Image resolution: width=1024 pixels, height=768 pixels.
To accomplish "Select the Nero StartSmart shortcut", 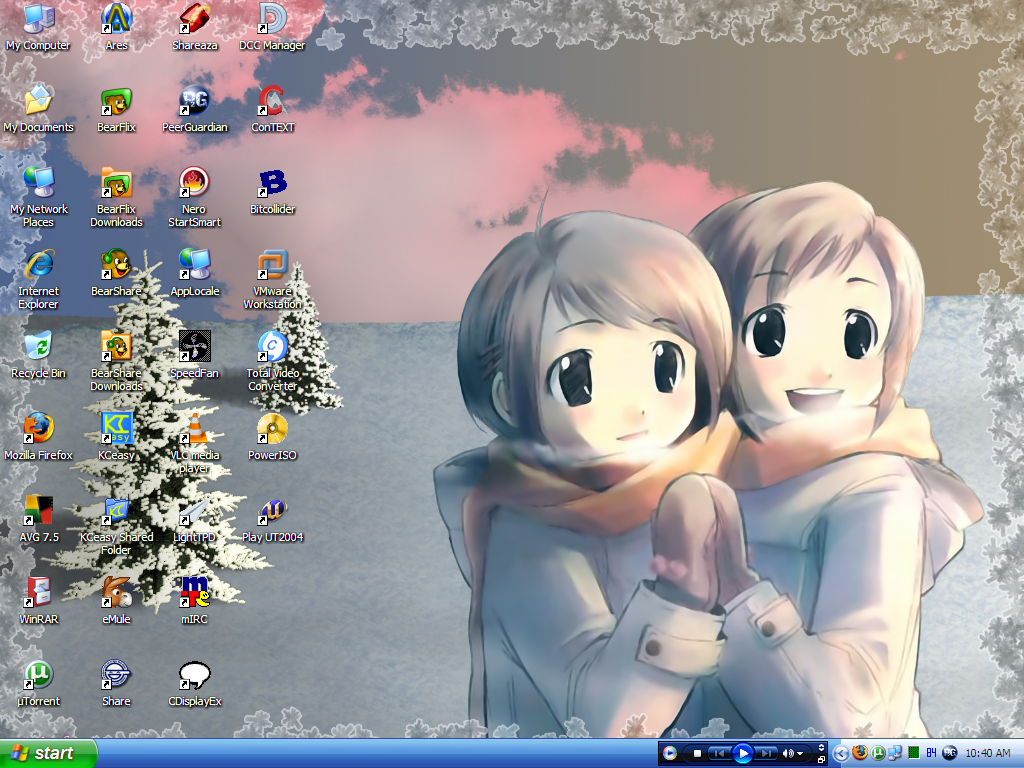I will (195, 197).
